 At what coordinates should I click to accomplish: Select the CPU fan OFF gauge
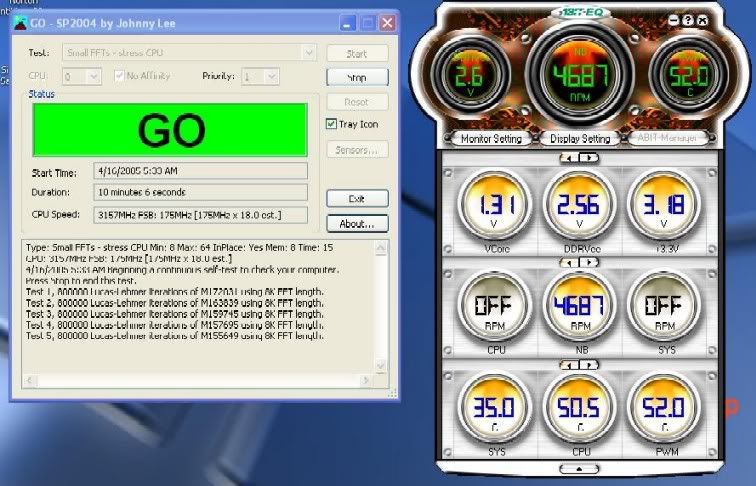coord(495,307)
